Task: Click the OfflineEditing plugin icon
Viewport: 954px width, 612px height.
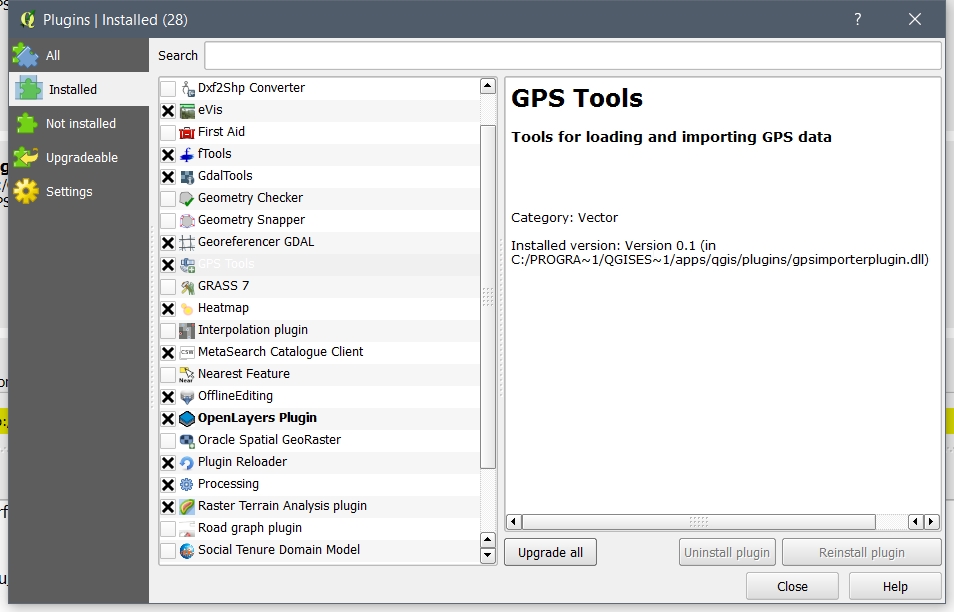Action: [x=187, y=397]
